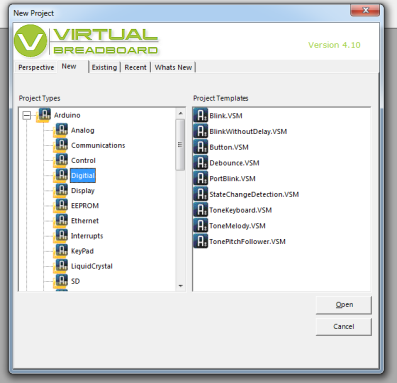Select the SD tree item label
This screenshot has height=383, width=397.
(x=75, y=281)
